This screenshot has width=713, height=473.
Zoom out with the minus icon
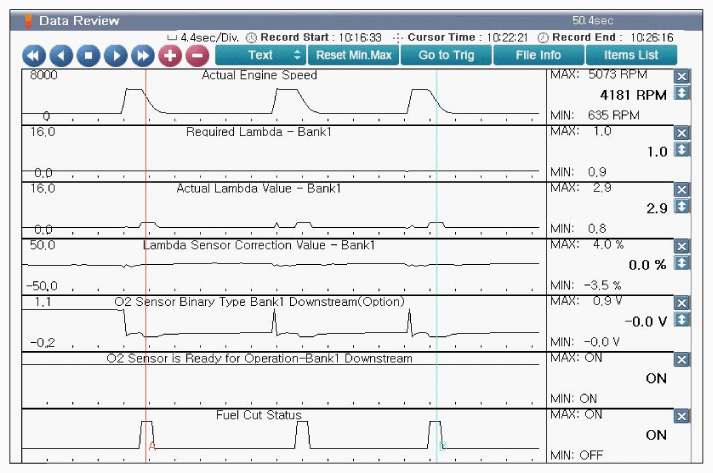(x=196, y=55)
